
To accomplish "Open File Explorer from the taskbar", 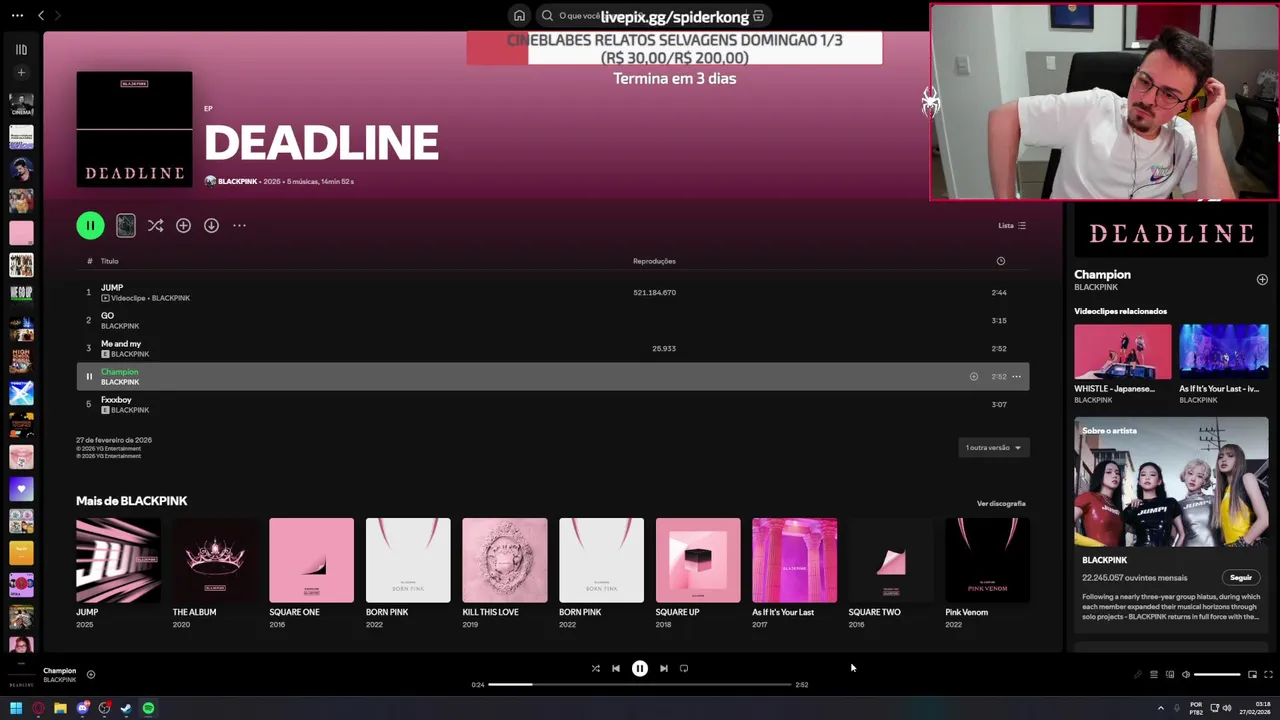I will click(x=60, y=709).
